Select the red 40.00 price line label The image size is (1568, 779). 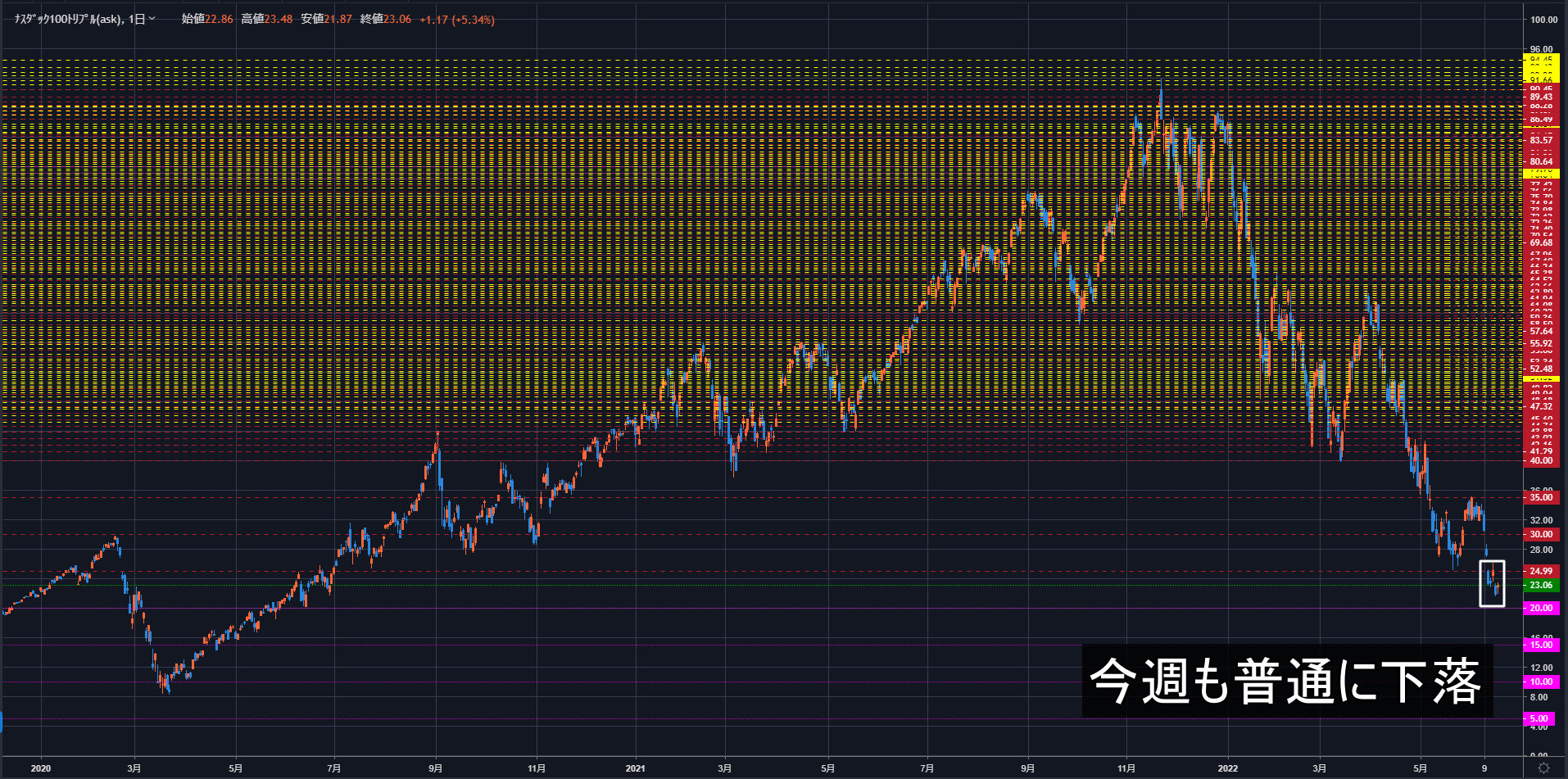tap(1540, 460)
